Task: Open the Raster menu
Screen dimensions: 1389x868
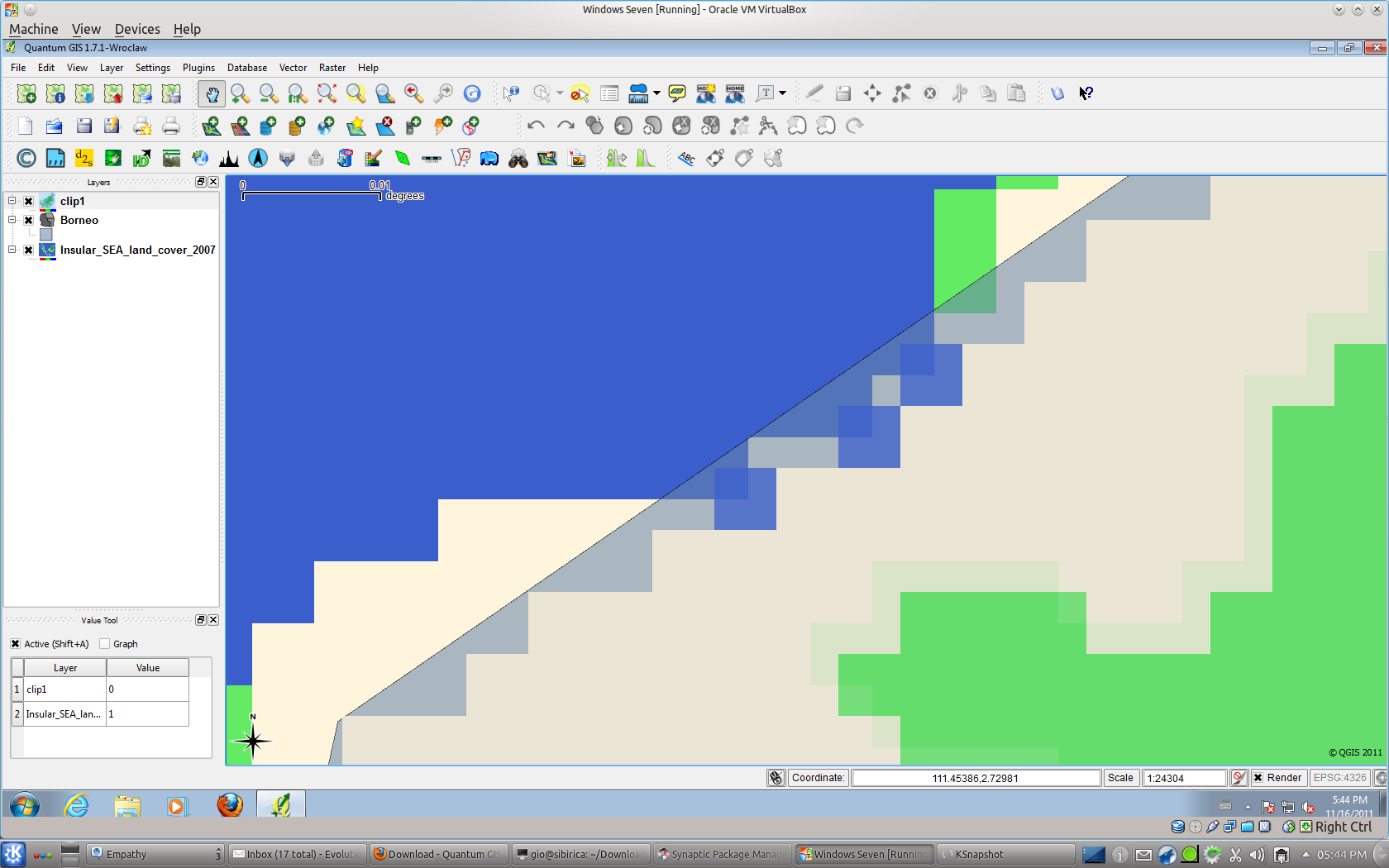Action: pyautogui.click(x=332, y=68)
